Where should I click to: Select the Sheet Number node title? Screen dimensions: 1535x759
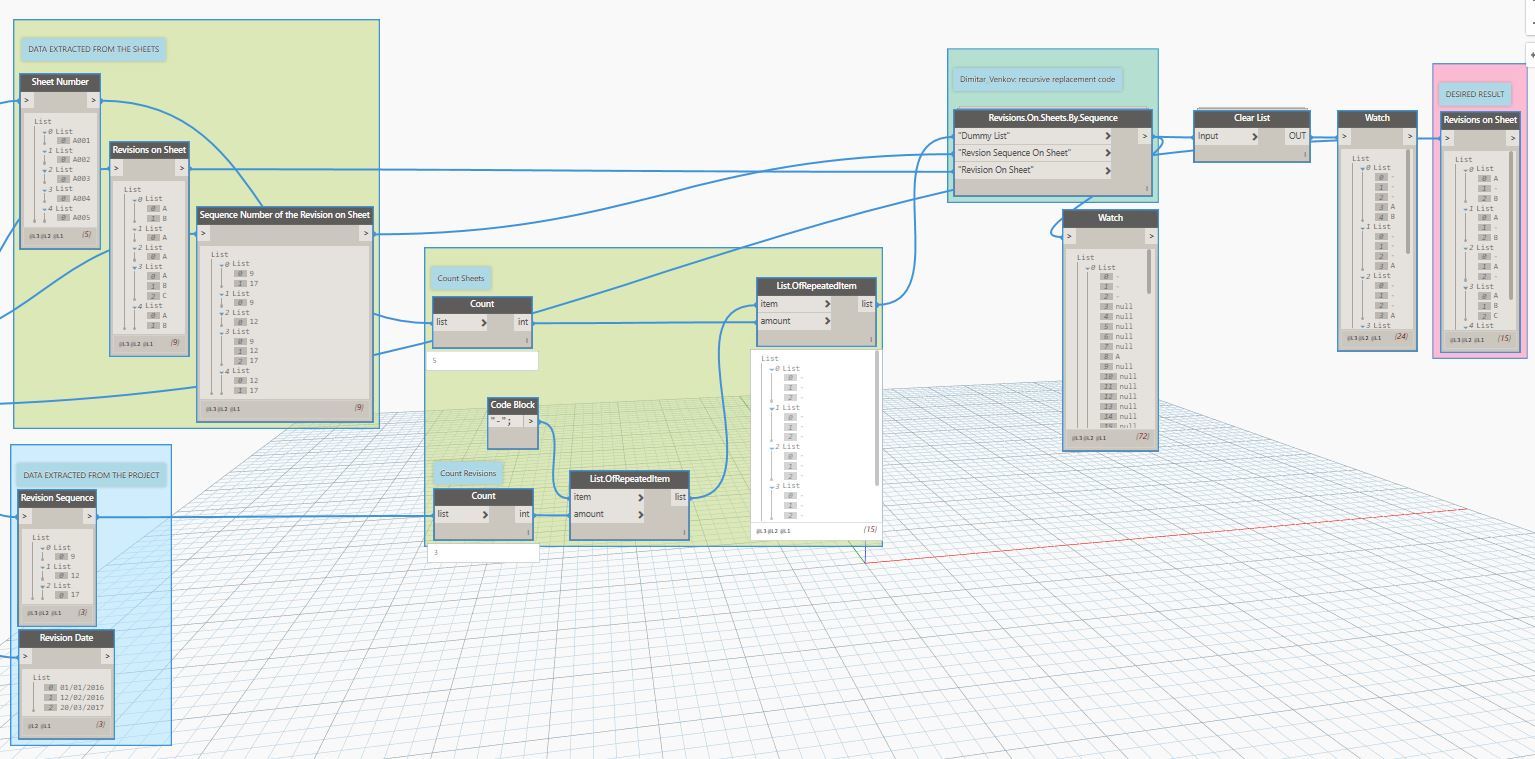coord(60,82)
